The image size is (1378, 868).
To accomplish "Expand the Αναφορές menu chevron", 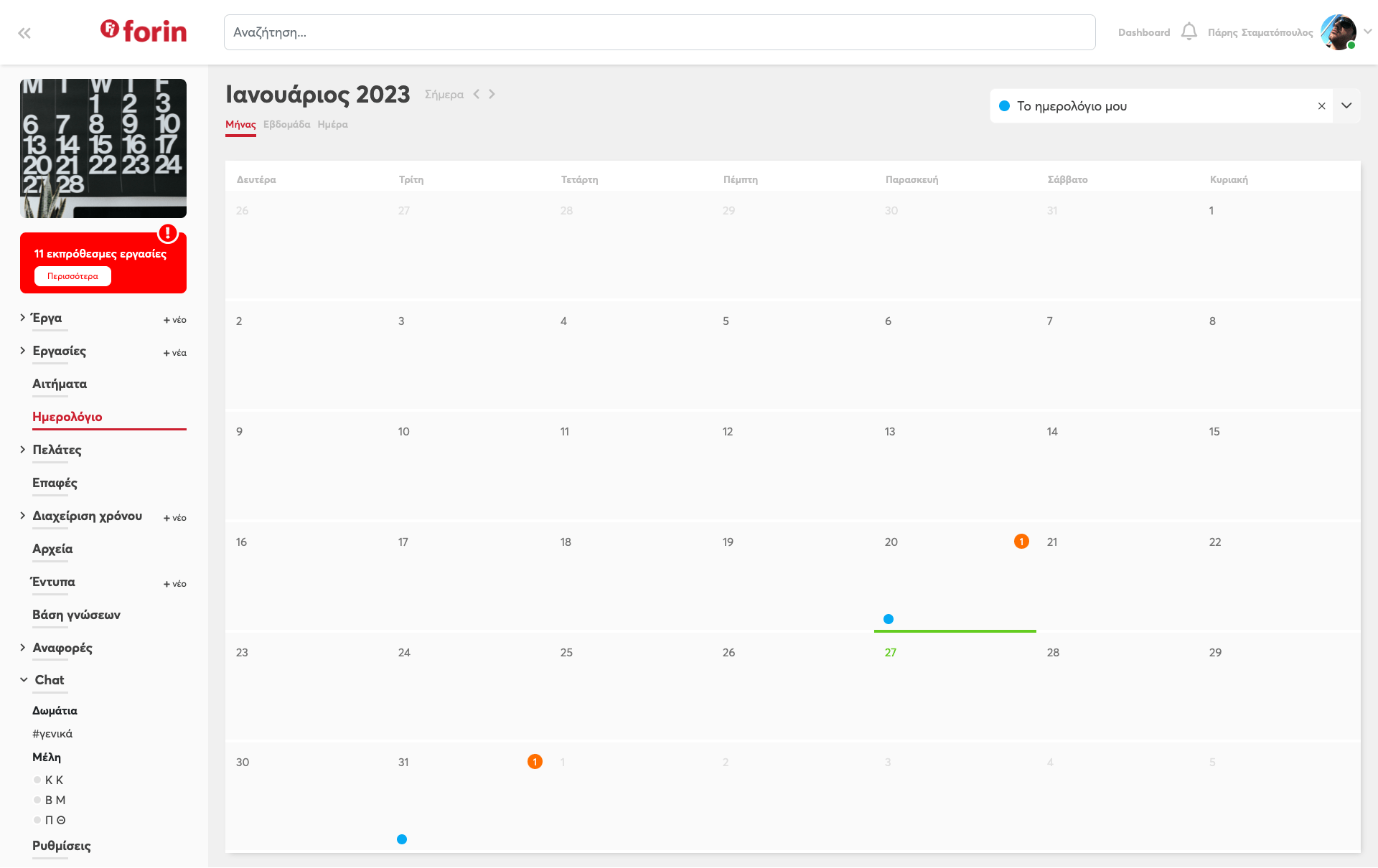I will [23, 647].
